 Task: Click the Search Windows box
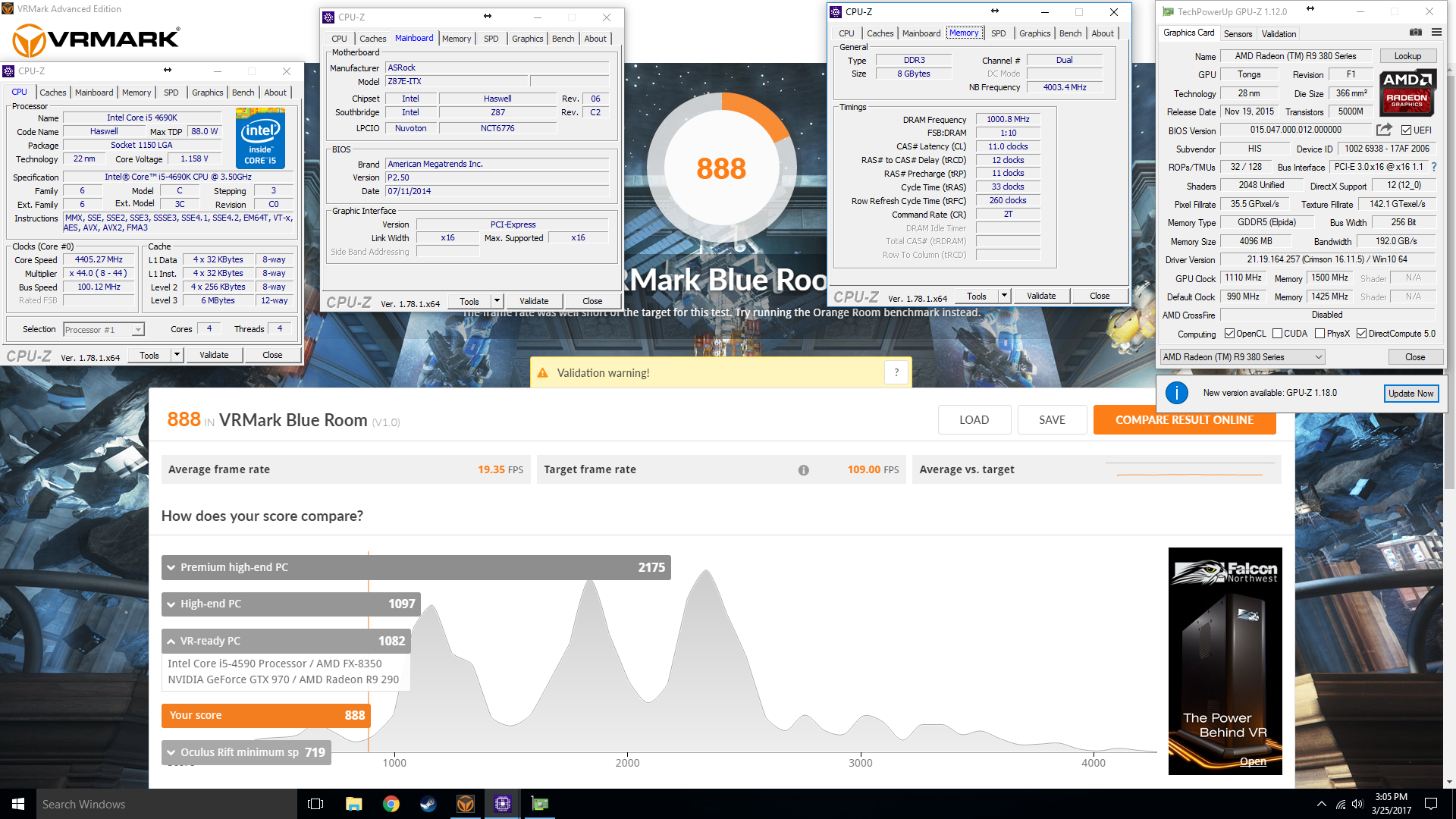(x=166, y=804)
